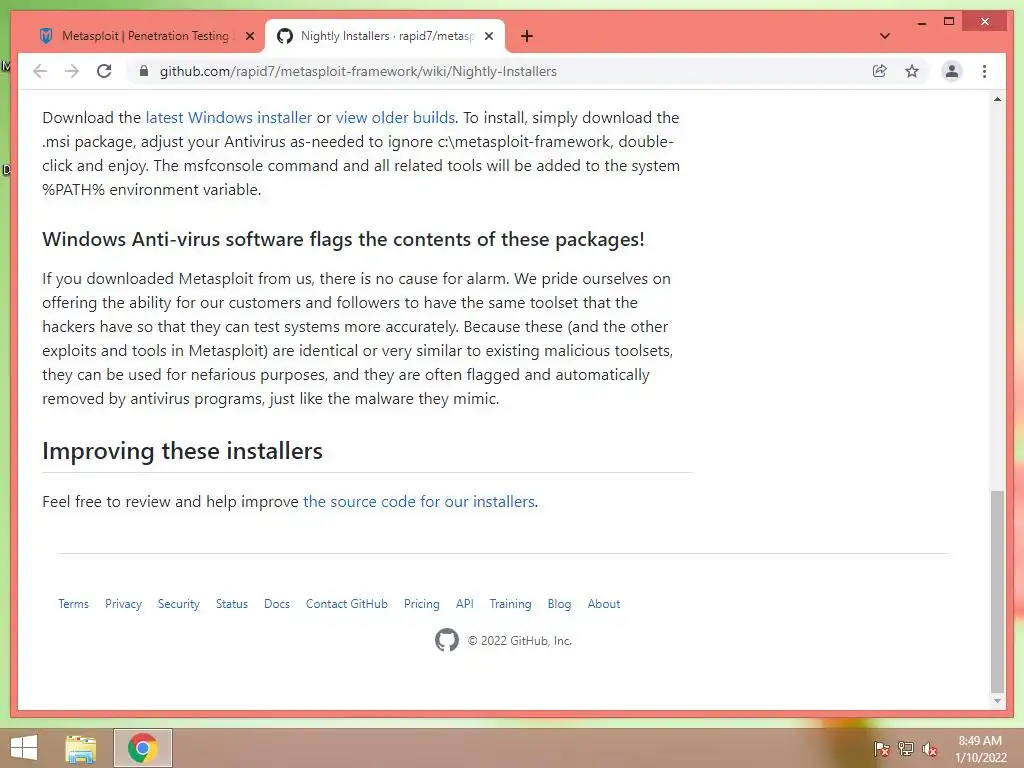The height and width of the screenshot is (768, 1024).
Task: Open the Windows Start button
Action: (x=24, y=748)
